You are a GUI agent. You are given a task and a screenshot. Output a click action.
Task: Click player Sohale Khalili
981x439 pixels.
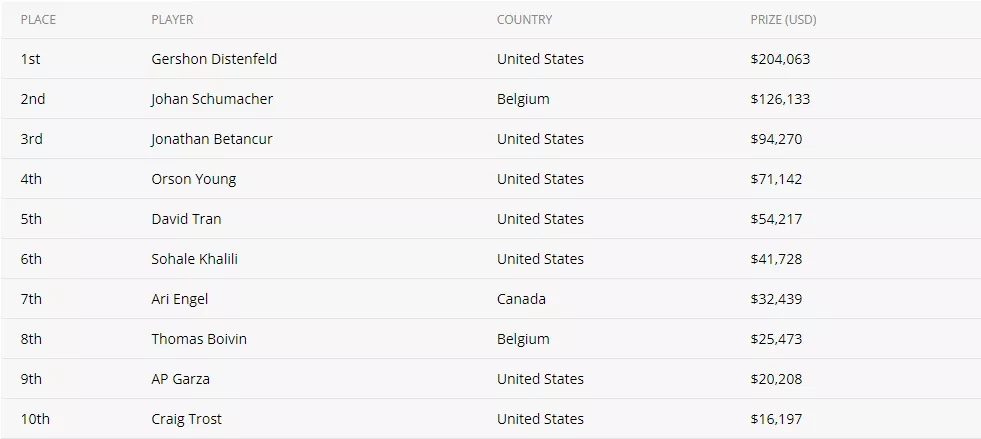pos(195,259)
